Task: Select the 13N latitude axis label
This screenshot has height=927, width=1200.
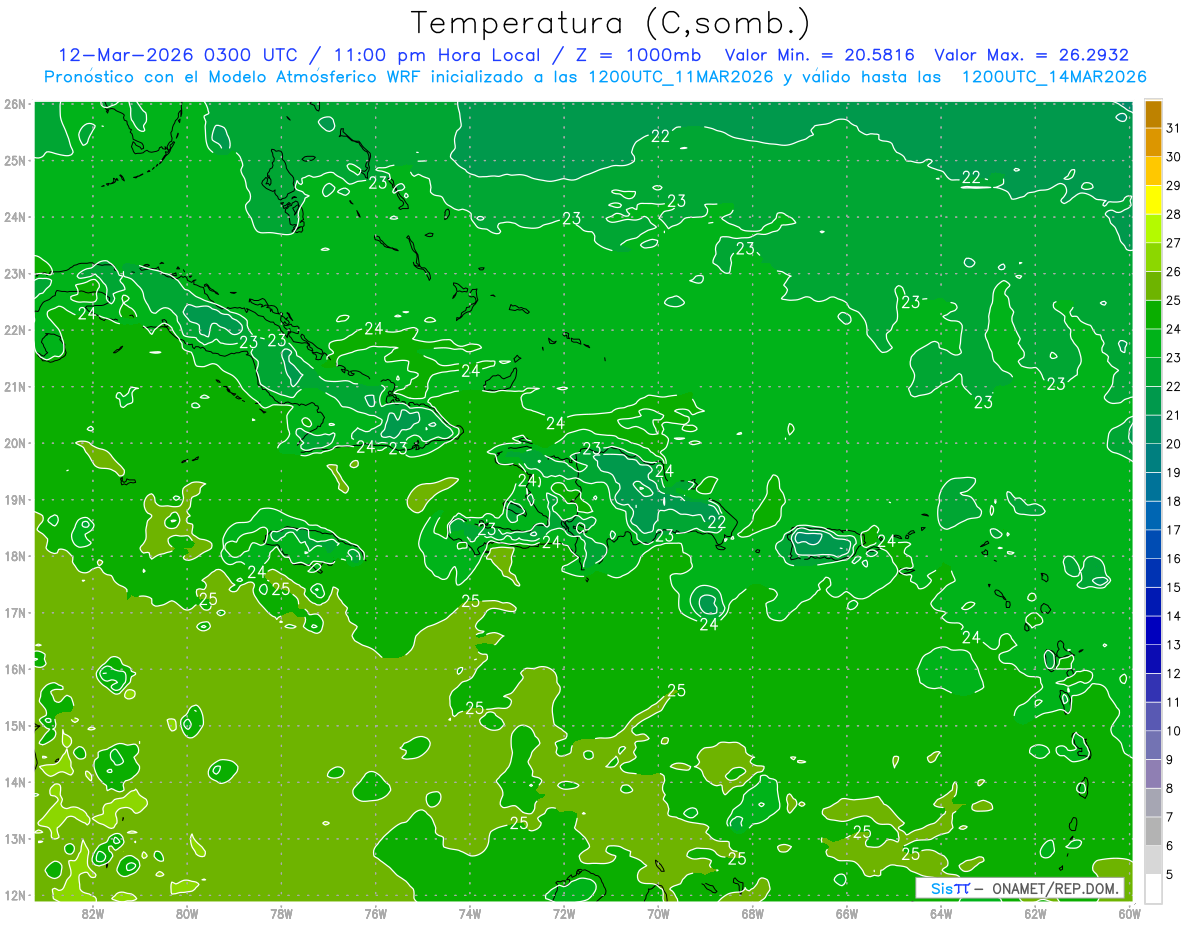Action: pyautogui.click(x=14, y=839)
